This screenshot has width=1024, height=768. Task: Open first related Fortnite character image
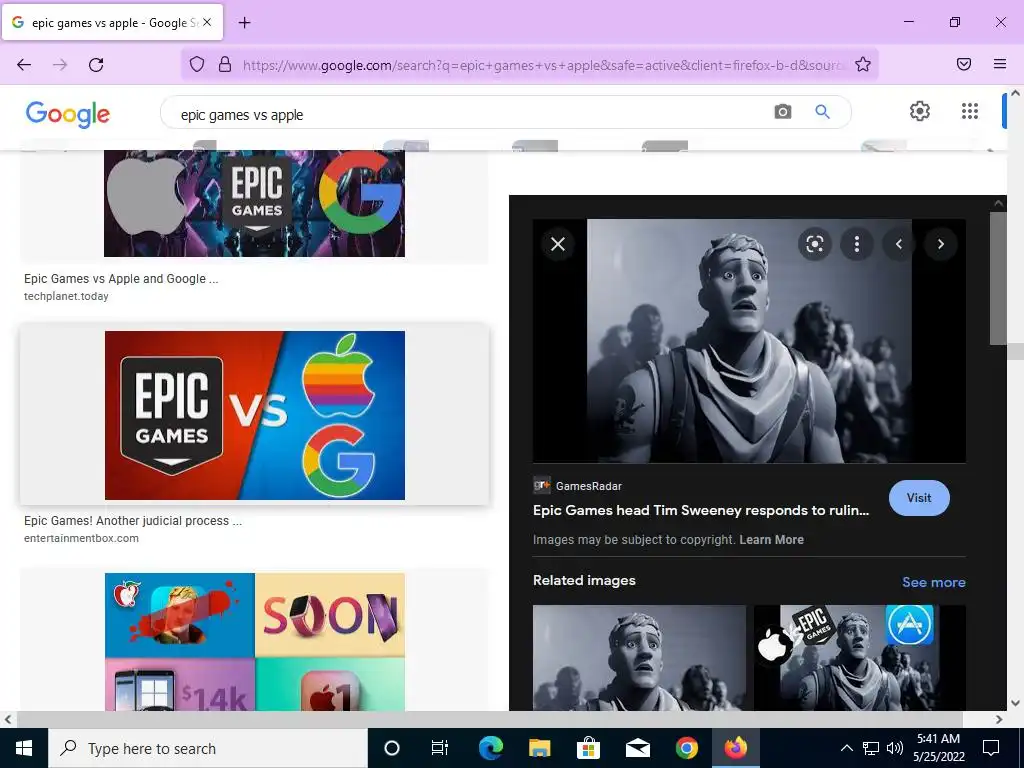[x=639, y=657]
